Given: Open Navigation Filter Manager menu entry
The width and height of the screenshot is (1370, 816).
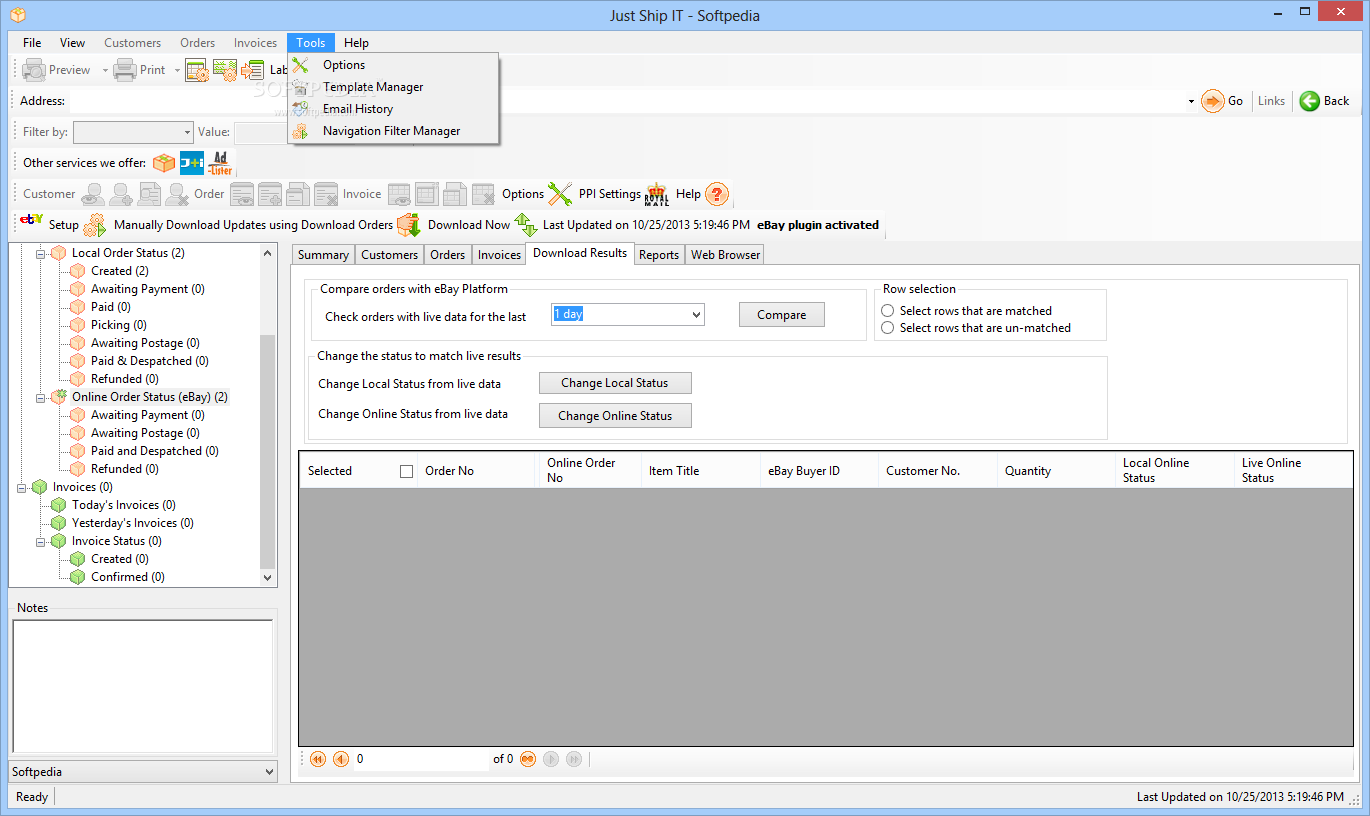Looking at the screenshot, I should point(393,131).
